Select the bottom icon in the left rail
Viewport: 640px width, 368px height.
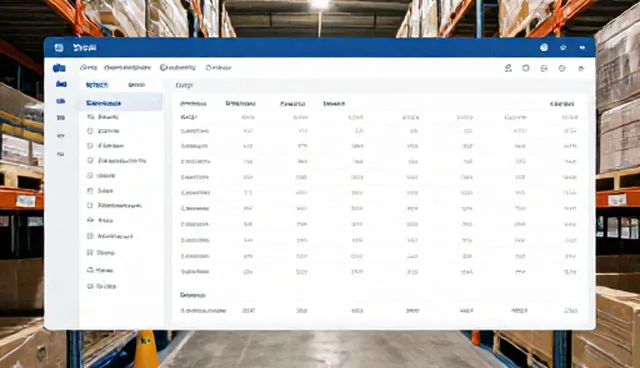(60, 154)
